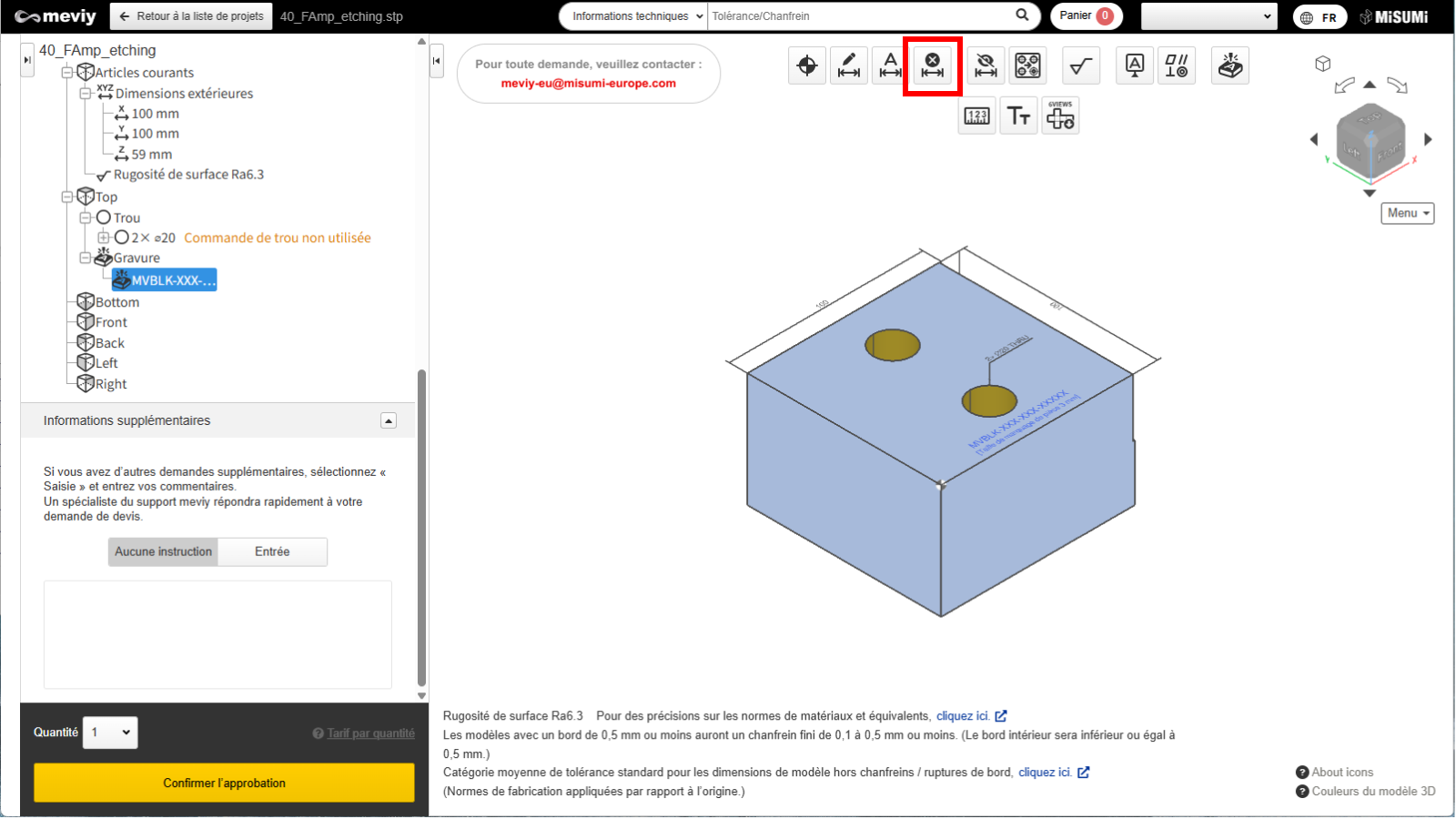Switch to the 'Entrée' option

click(272, 551)
